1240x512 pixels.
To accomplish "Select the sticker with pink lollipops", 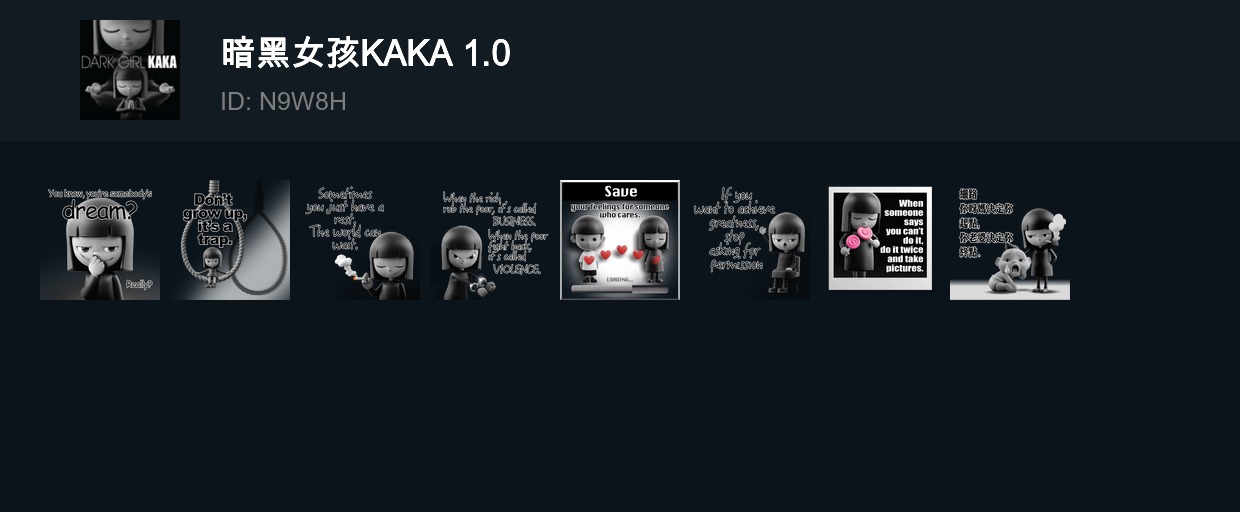I will tap(880, 240).
